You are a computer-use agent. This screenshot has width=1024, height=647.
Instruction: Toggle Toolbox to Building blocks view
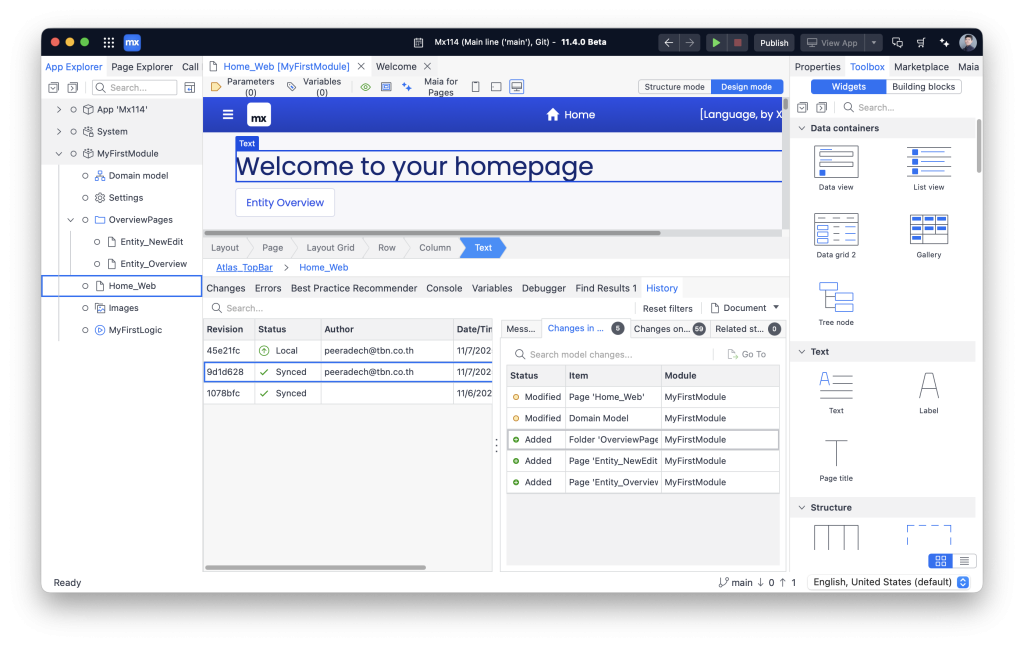click(923, 87)
